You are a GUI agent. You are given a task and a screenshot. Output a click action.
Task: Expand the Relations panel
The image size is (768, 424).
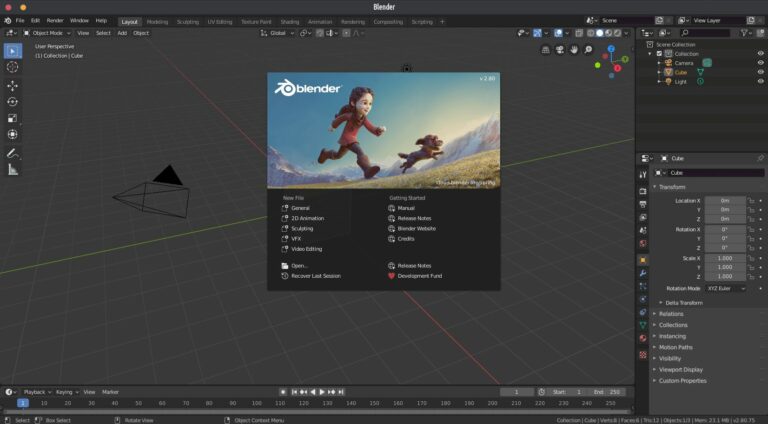pyautogui.click(x=671, y=314)
